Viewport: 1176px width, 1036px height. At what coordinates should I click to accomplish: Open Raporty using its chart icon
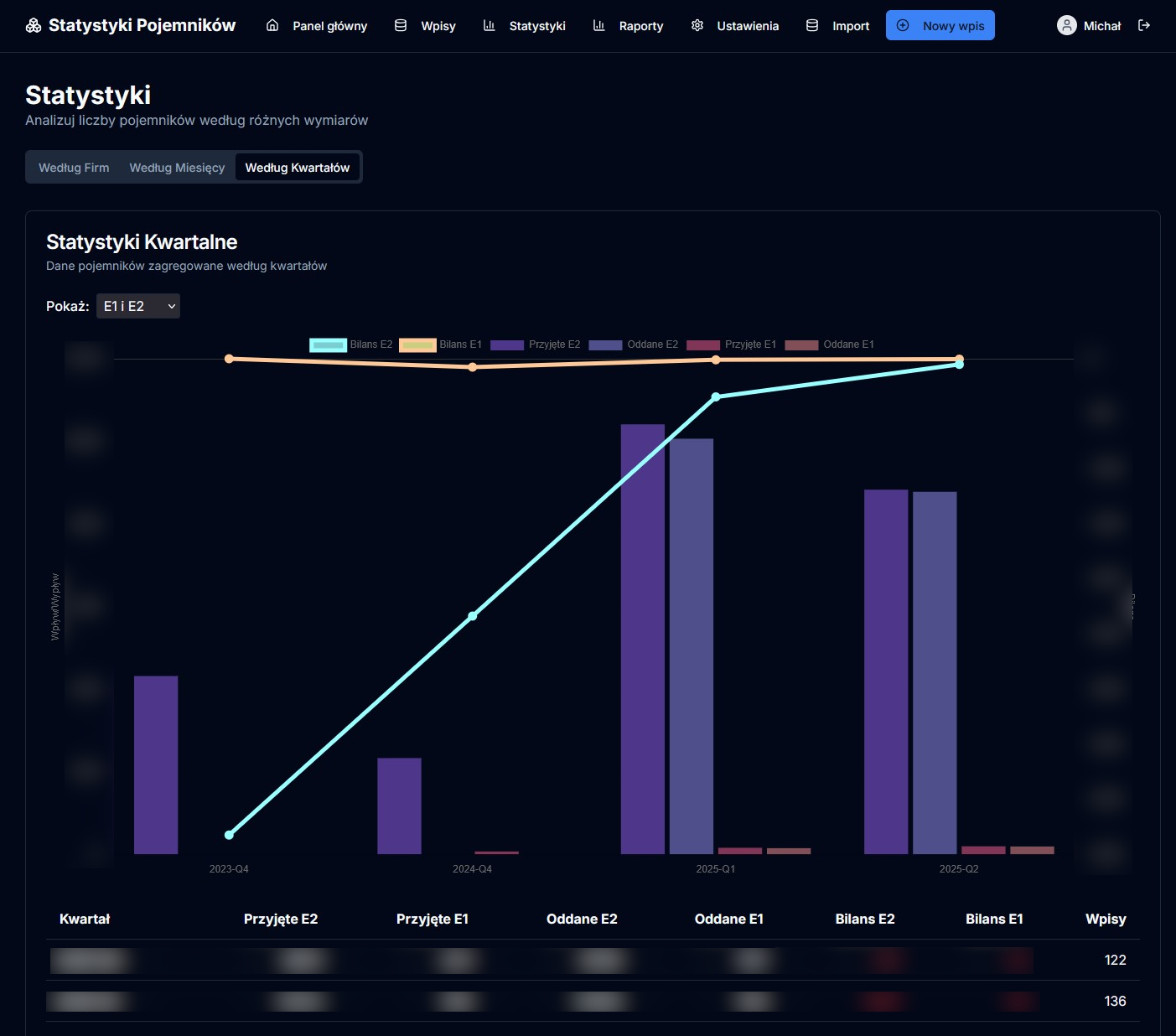tap(598, 25)
